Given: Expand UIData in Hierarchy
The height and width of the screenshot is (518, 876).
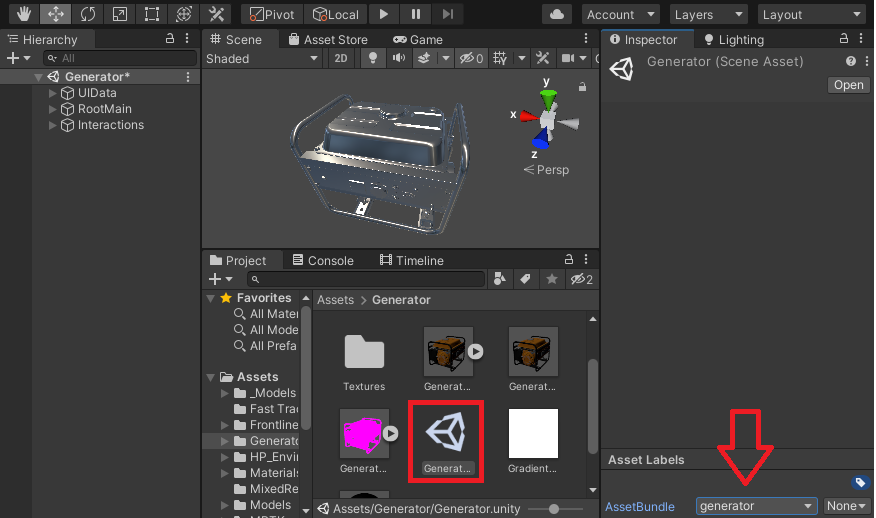Looking at the screenshot, I should (53, 93).
